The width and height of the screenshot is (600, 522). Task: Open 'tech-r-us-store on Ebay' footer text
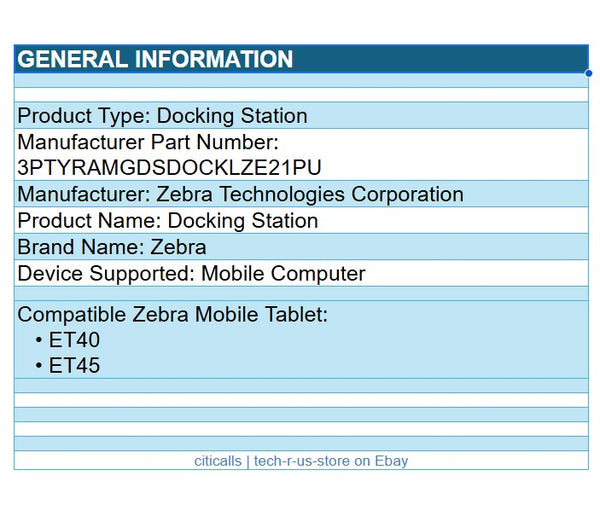[331, 461]
